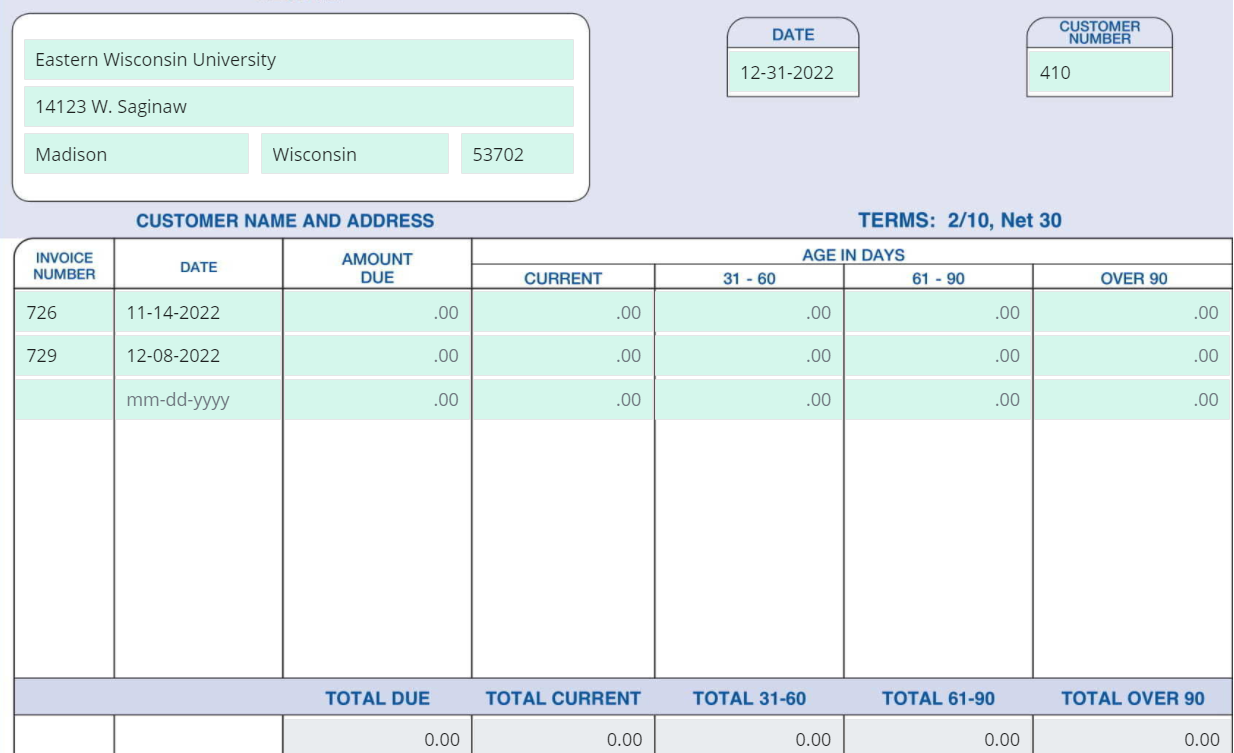The width and height of the screenshot is (1234, 753).
Task: Click the street address field showing 14123 W. Saginaw
Action: tap(300, 107)
